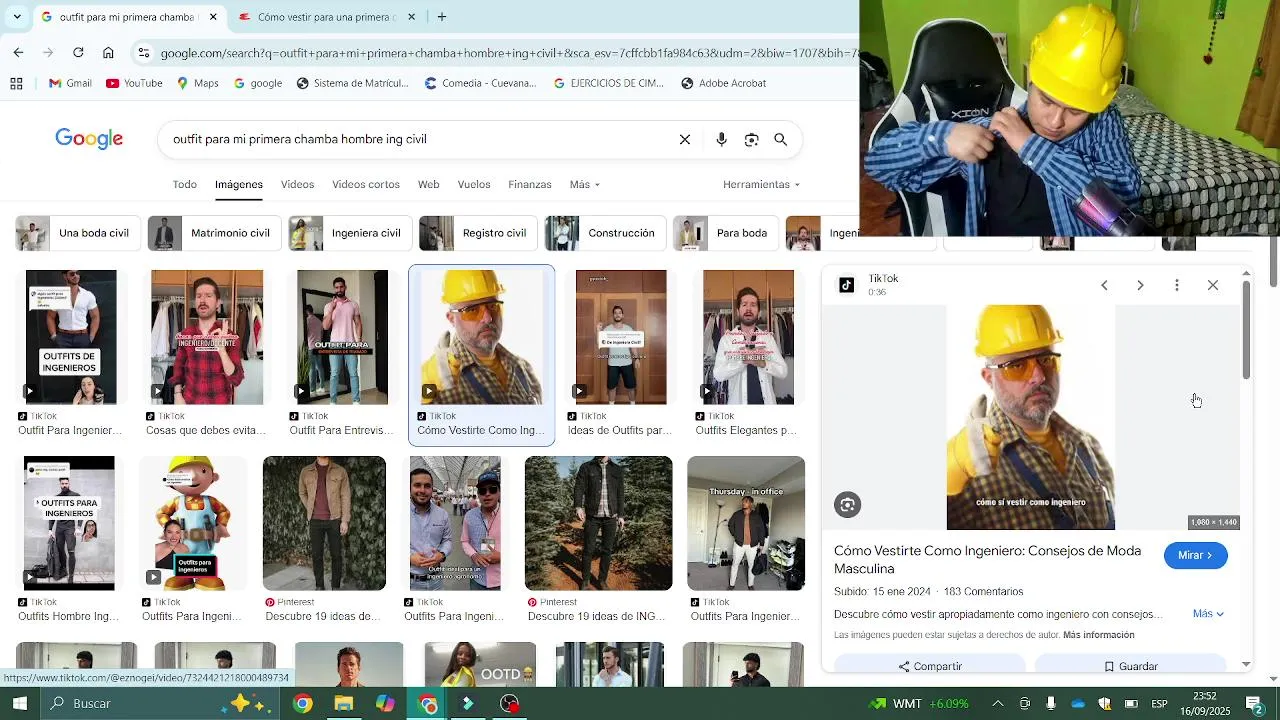1280x720 pixels.
Task: Open Gmail bookmark
Action: click(70, 83)
